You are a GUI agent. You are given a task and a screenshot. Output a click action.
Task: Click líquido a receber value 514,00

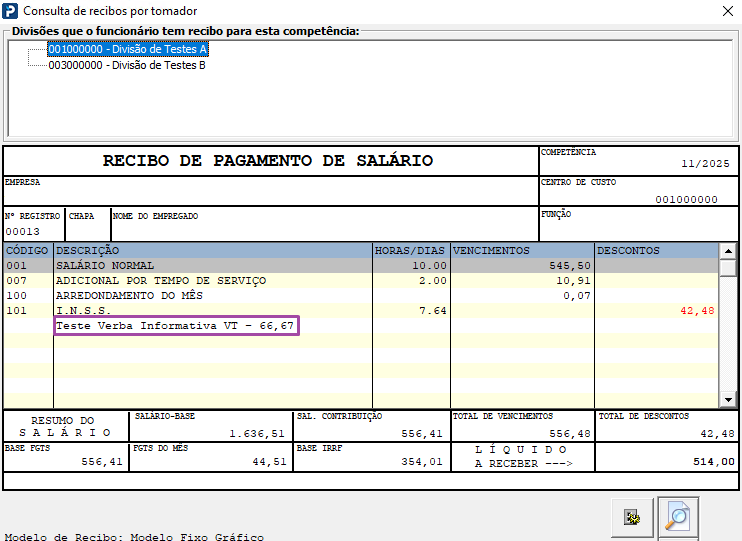pyautogui.click(x=714, y=462)
